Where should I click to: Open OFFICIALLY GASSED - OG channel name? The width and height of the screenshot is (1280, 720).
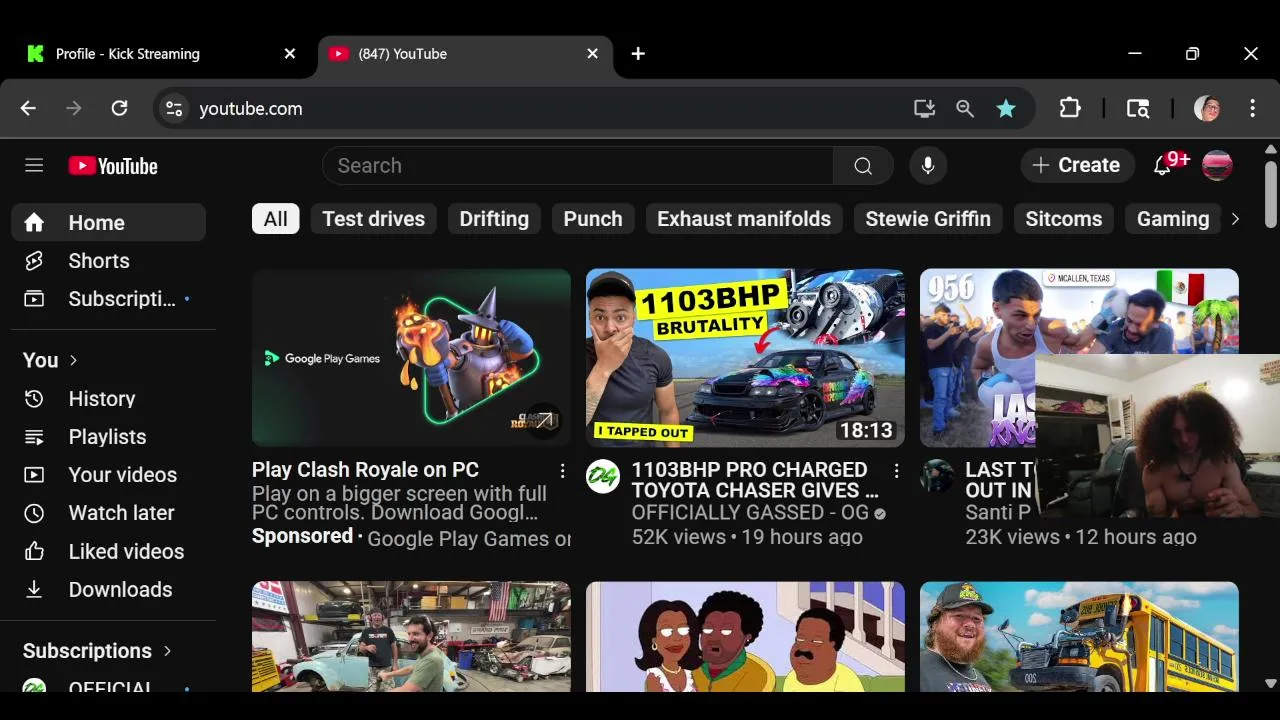click(x=750, y=513)
